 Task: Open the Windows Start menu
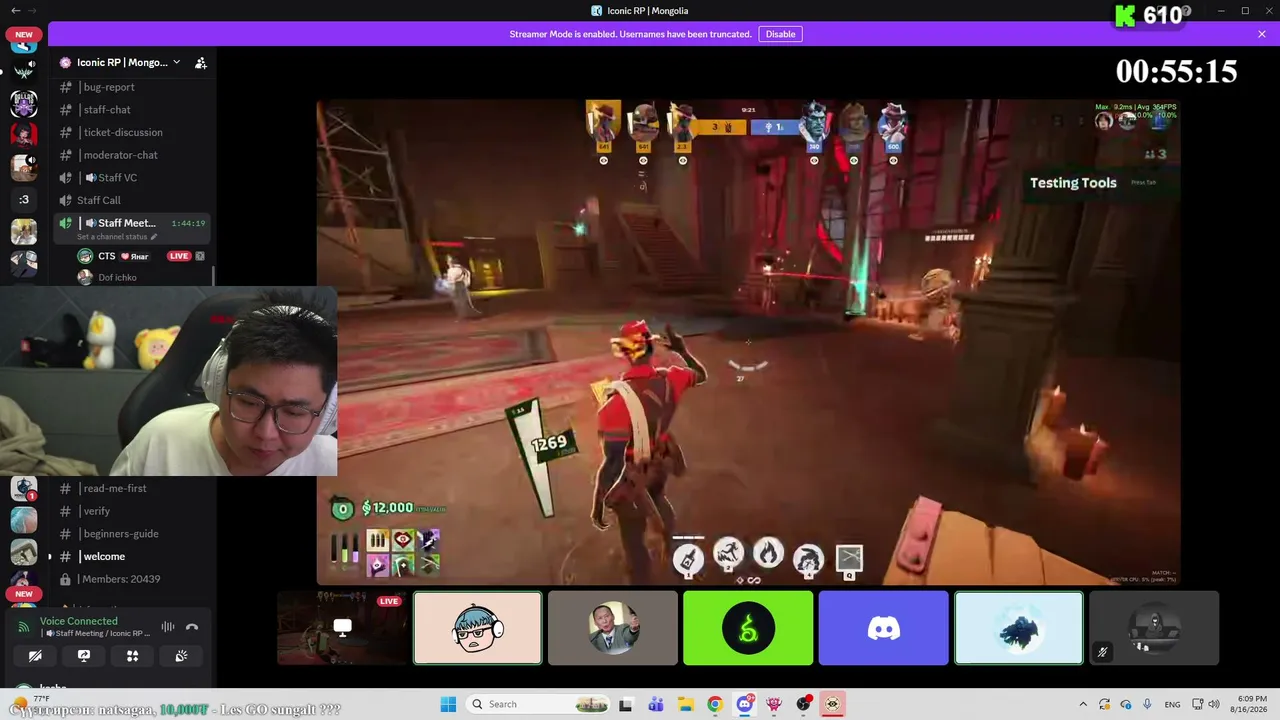click(448, 704)
